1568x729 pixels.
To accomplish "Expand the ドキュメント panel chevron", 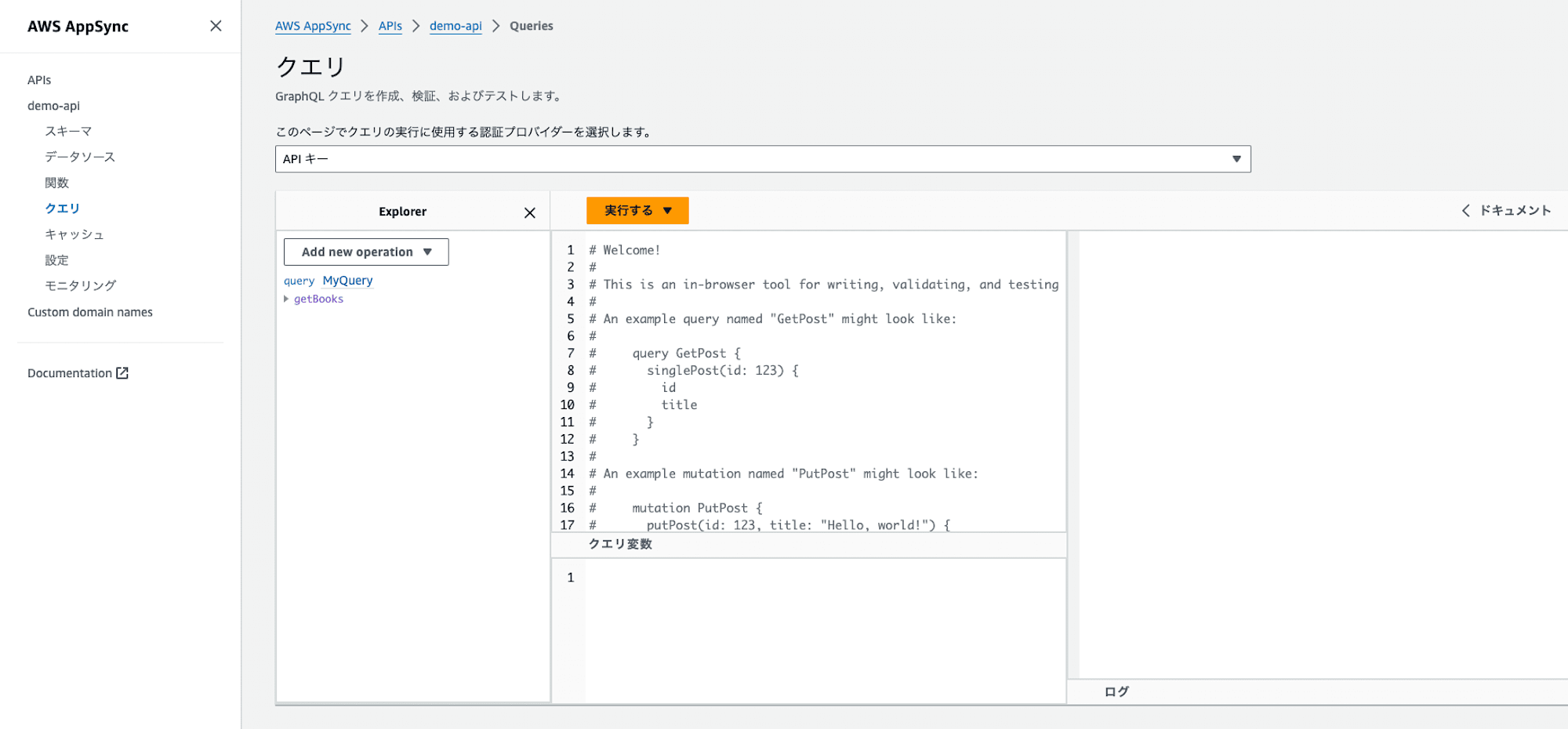I will pyautogui.click(x=1466, y=210).
